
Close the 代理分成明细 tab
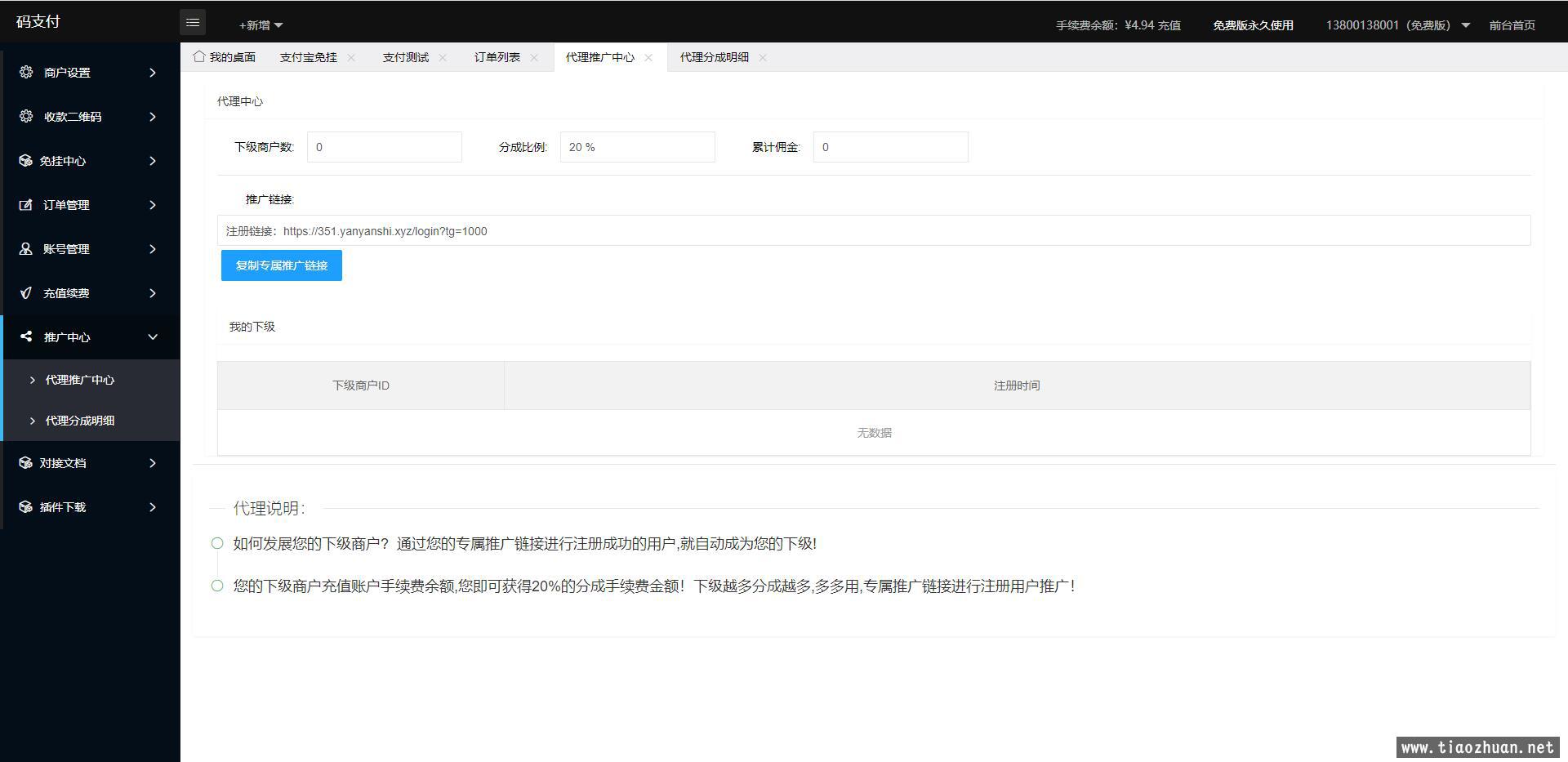pyautogui.click(x=763, y=57)
